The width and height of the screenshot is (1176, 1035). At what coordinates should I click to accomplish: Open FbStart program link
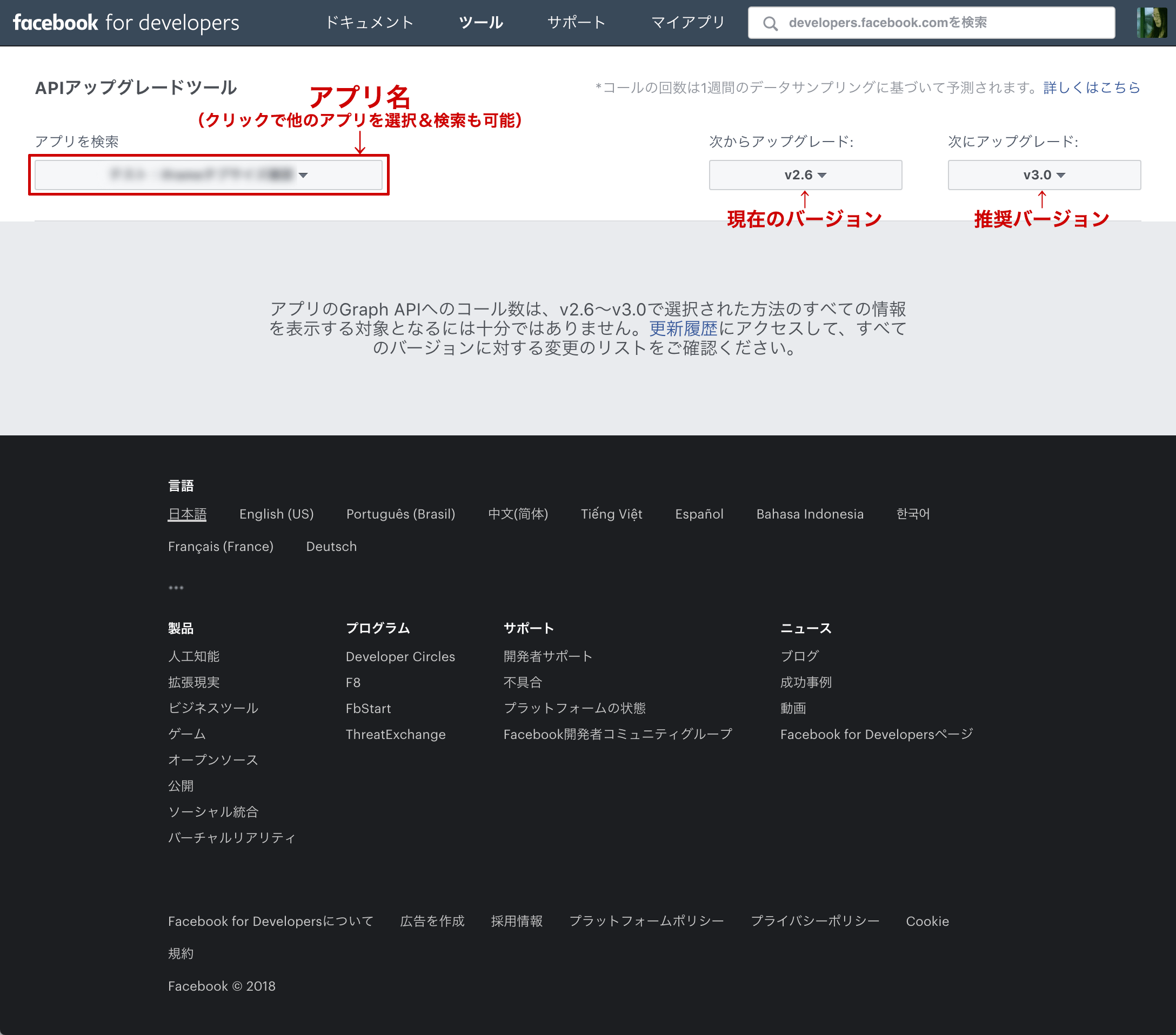pyautogui.click(x=367, y=708)
